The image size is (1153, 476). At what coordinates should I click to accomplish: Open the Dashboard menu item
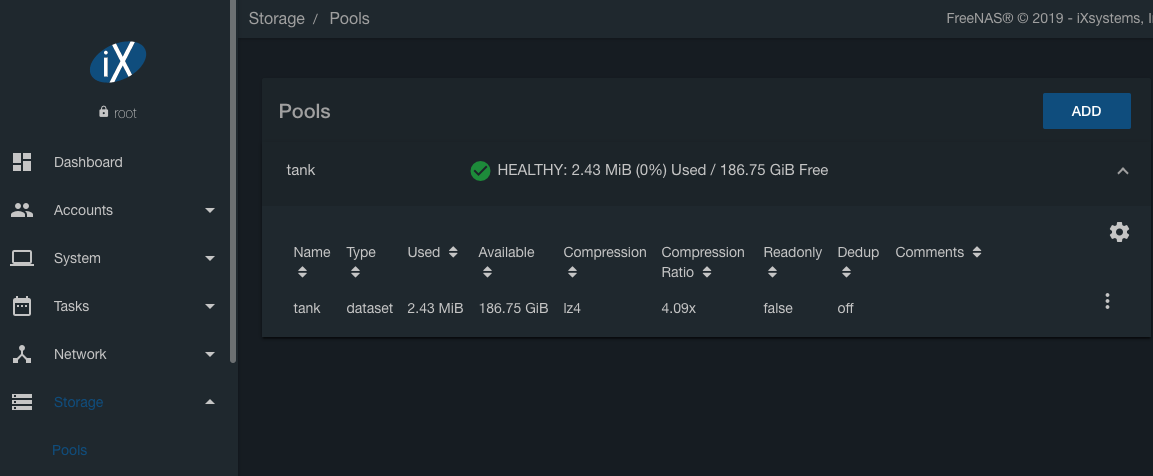pyautogui.click(x=88, y=162)
